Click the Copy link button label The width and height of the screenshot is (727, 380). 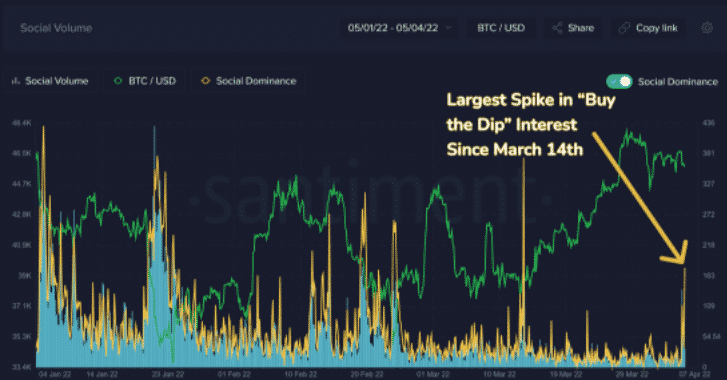tap(657, 28)
